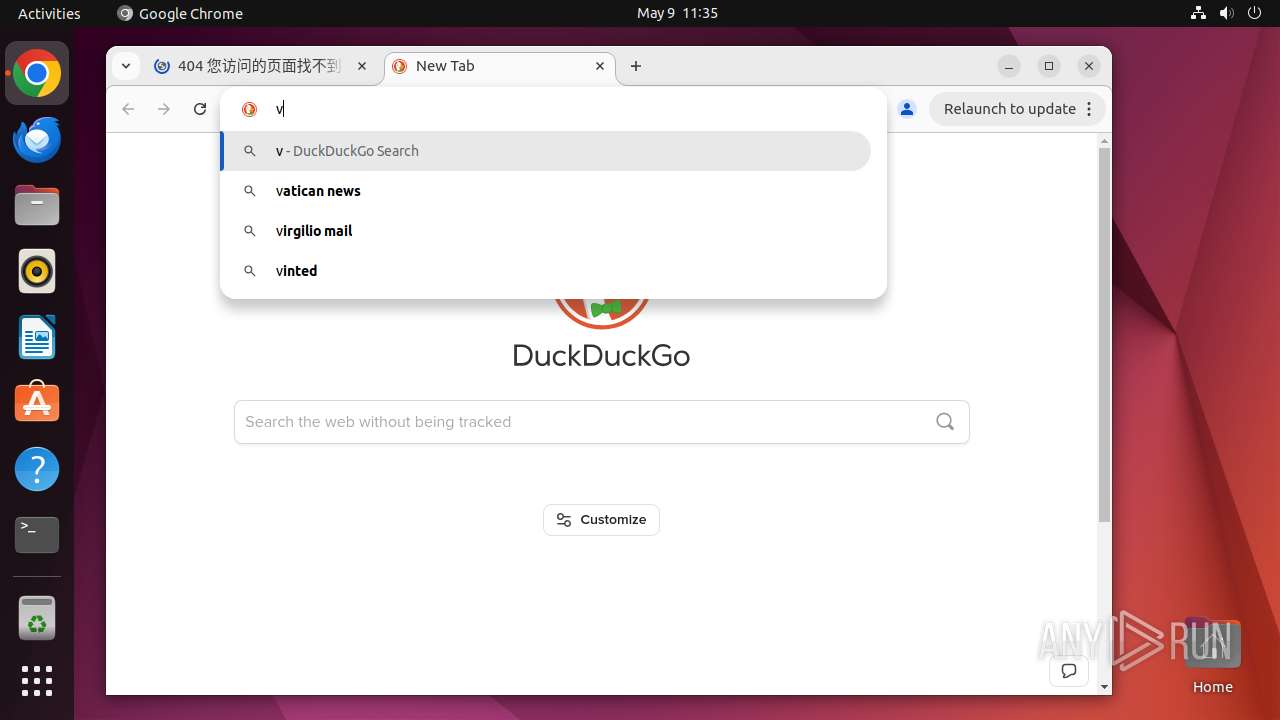Open the clock and calendar panel
This screenshot has height=720, width=1280.
(x=677, y=13)
